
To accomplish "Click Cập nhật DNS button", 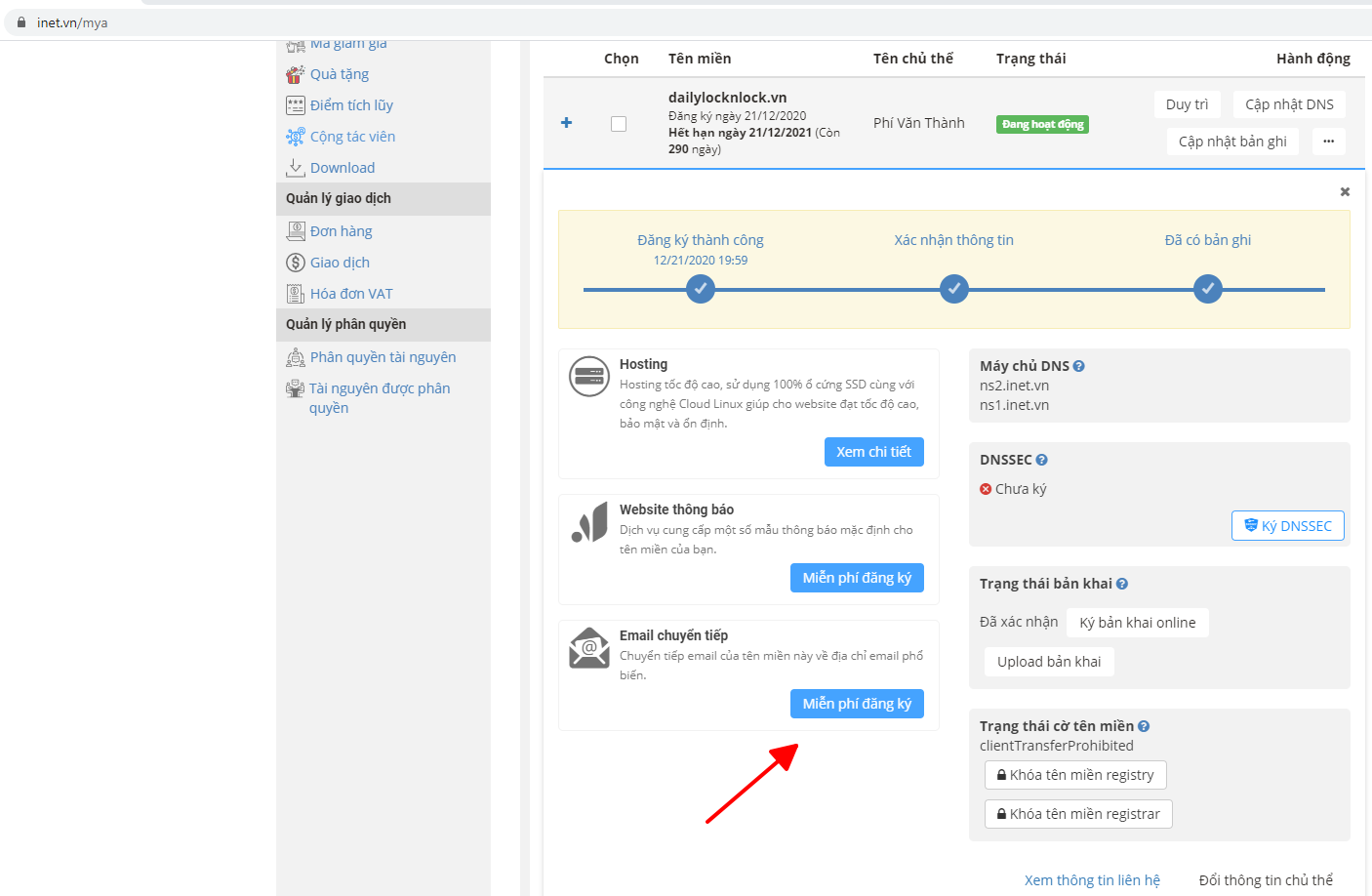I will coord(1289,104).
